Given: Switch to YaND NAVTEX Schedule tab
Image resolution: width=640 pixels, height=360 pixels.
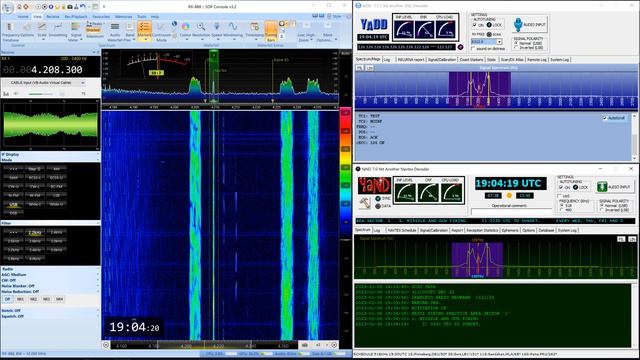Looking at the screenshot, I should pos(402,231).
